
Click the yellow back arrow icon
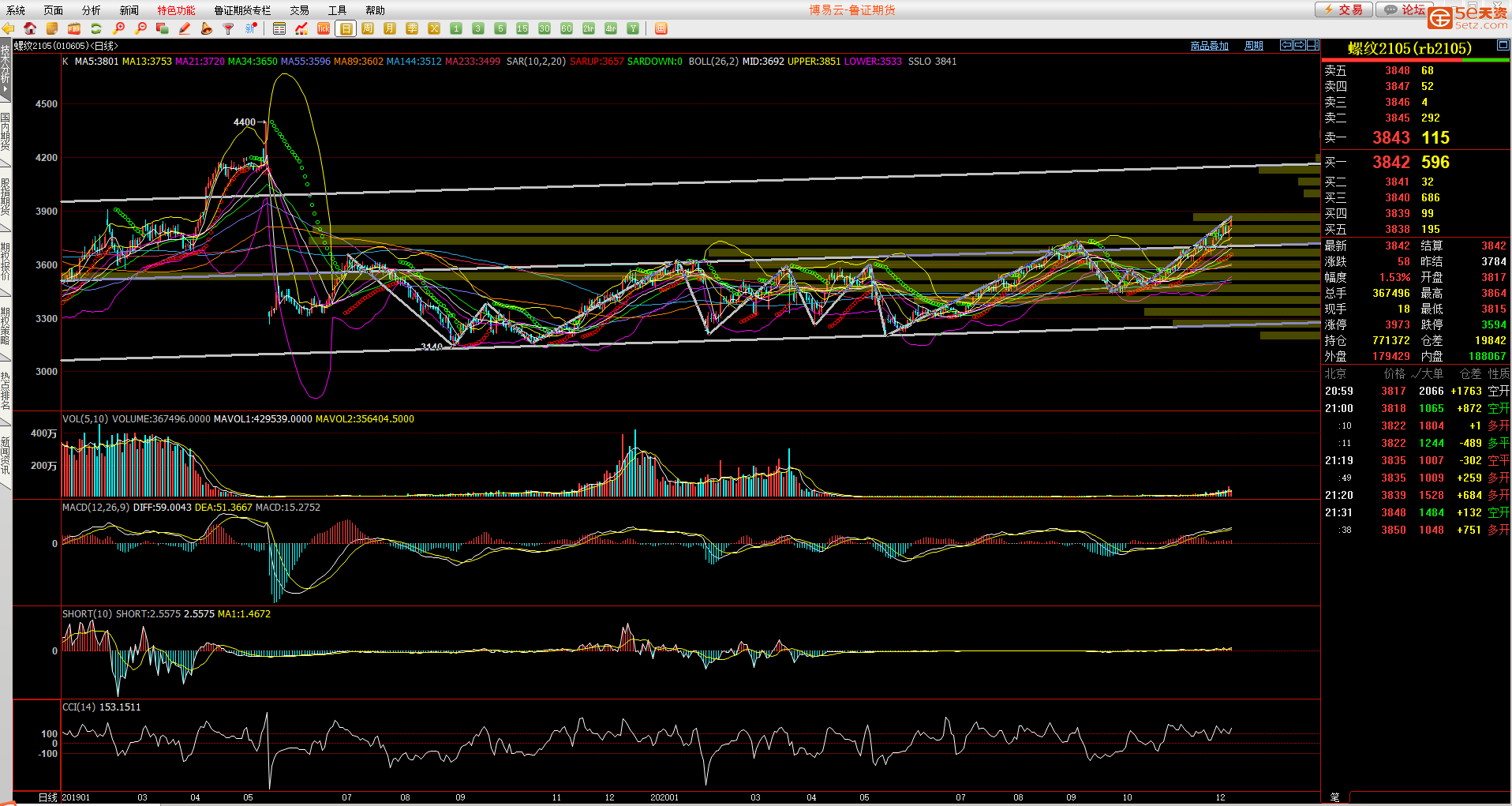[x=9, y=28]
